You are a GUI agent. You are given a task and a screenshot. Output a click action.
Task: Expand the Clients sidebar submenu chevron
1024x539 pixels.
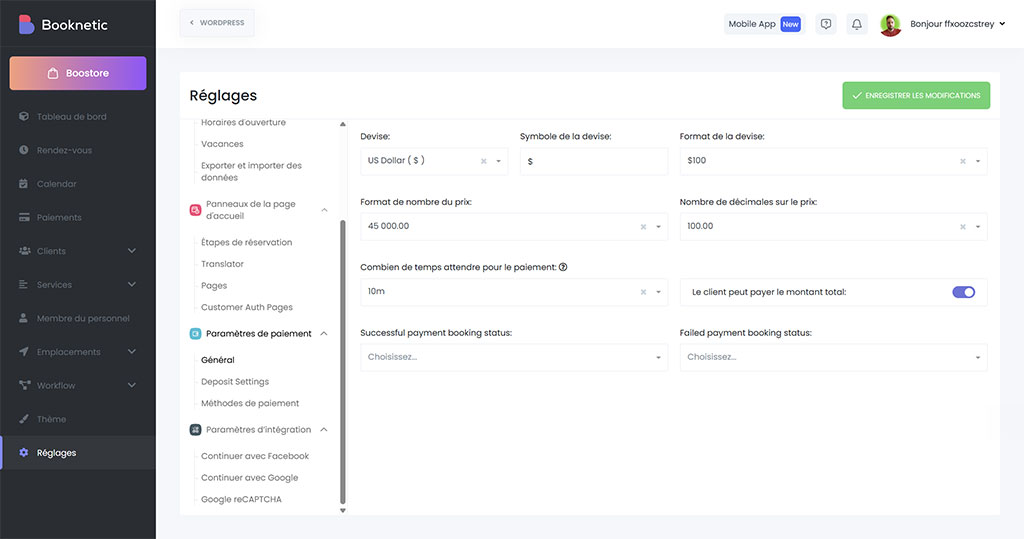pos(131,251)
